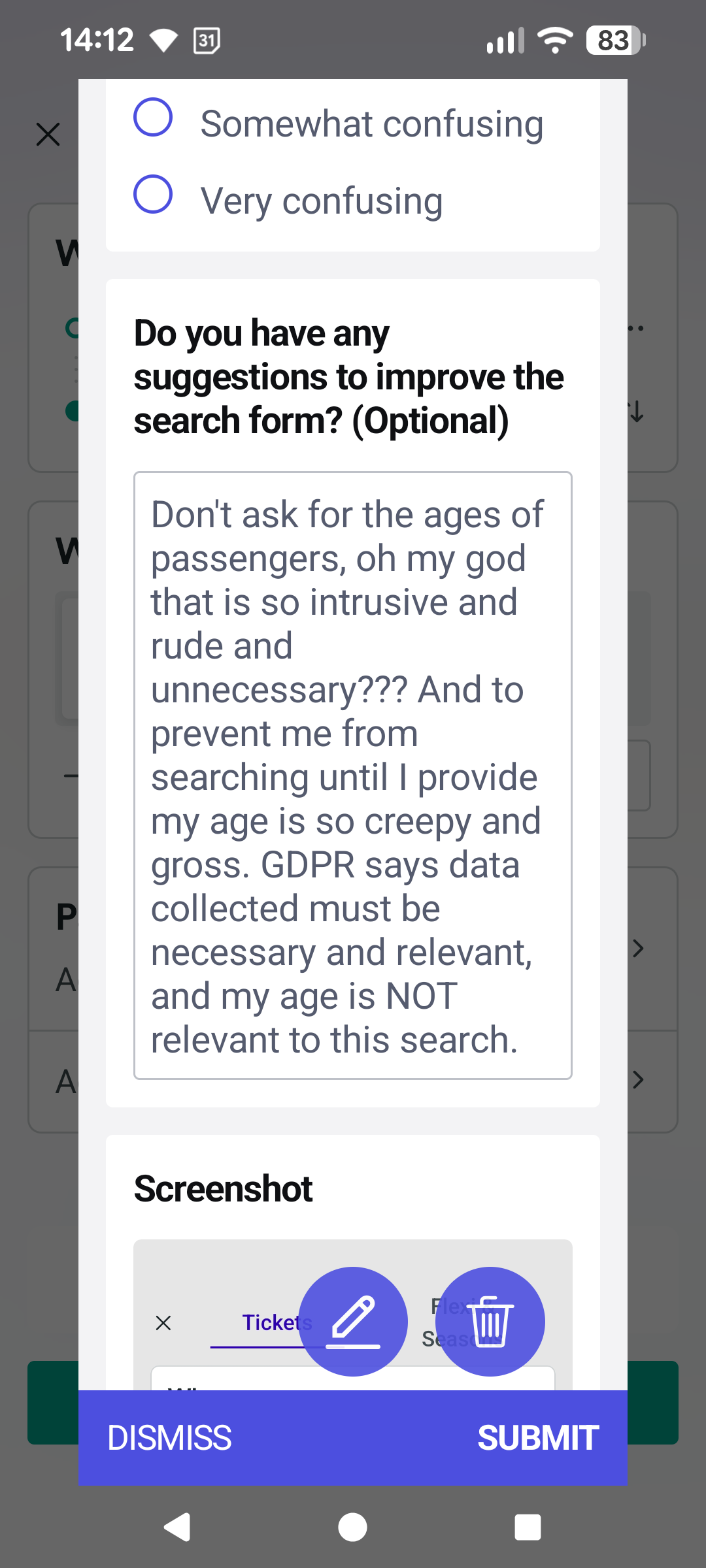Tap the calendar icon in status bar
Image resolution: width=706 pixels, height=1568 pixels.
click(x=207, y=41)
